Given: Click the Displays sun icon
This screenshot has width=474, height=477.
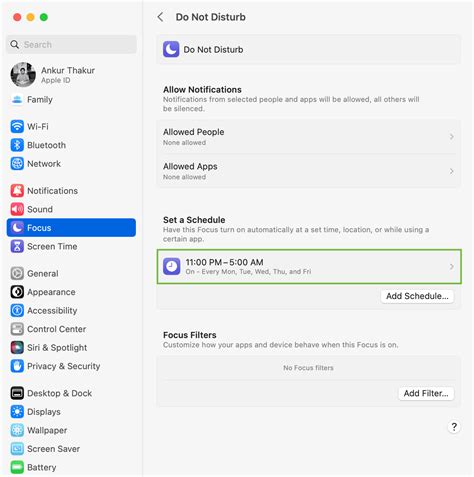Looking at the screenshot, I should tap(17, 412).
